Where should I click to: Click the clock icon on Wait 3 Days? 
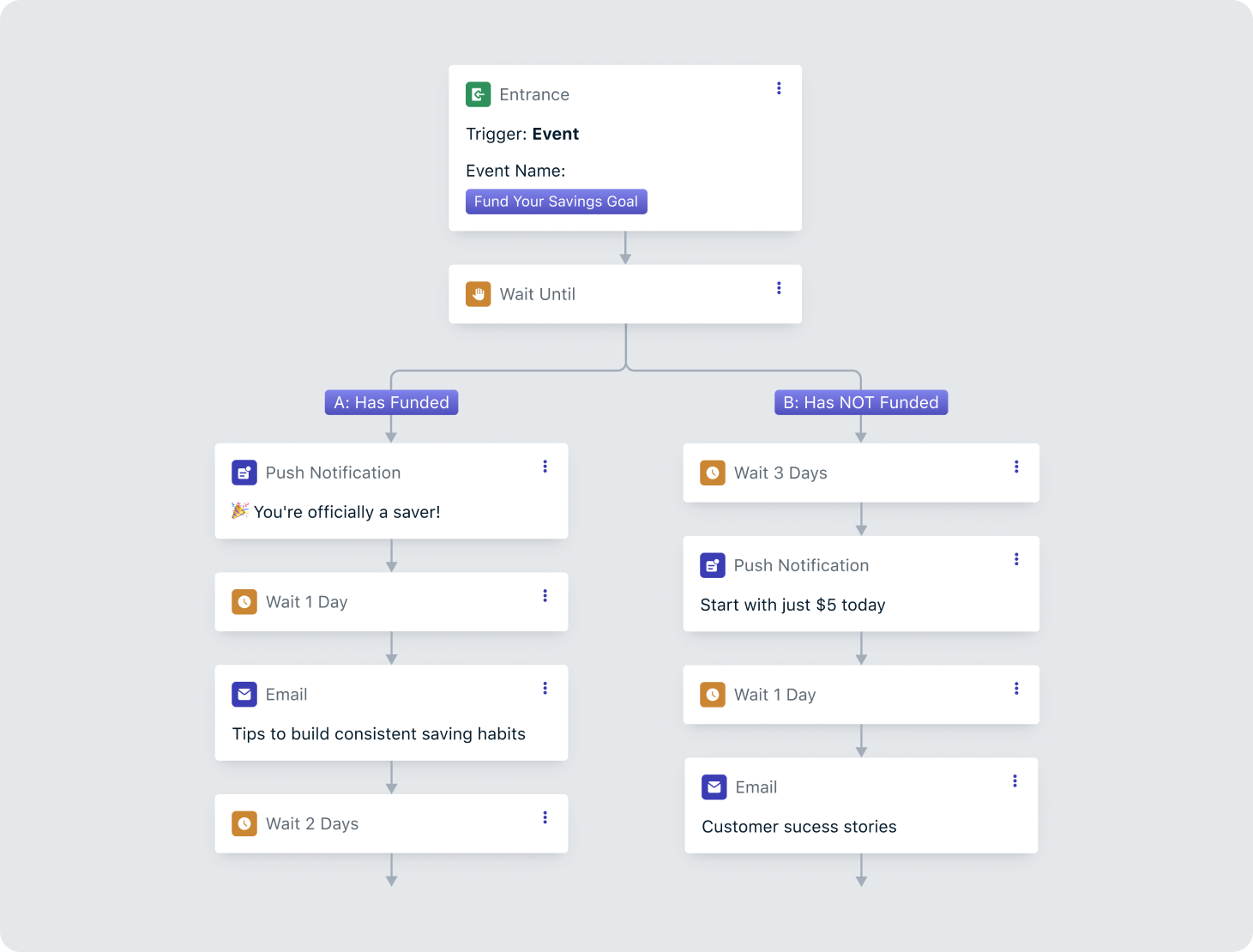pos(713,473)
